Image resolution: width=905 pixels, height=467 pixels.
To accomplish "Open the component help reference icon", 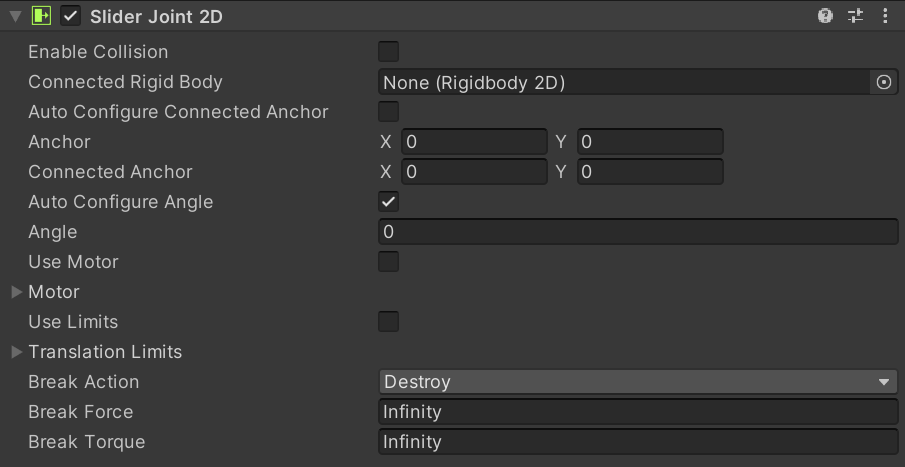I will pyautogui.click(x=825, y=16).
